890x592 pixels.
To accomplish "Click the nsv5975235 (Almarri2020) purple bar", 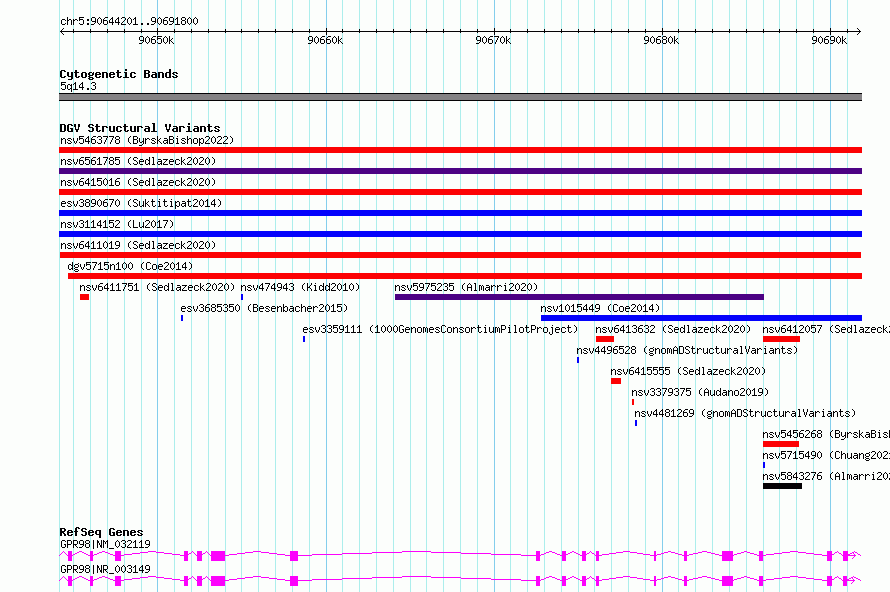I will pos(579,297).
